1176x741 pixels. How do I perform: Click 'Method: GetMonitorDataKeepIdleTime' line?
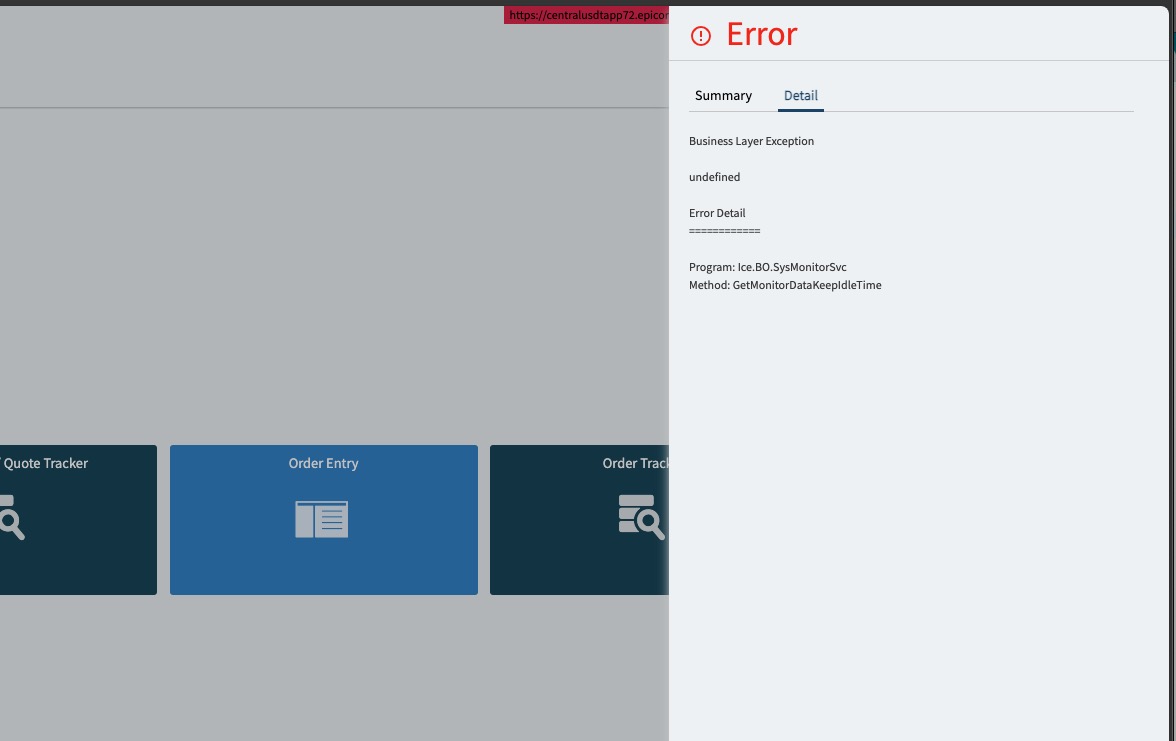[785, 285]
